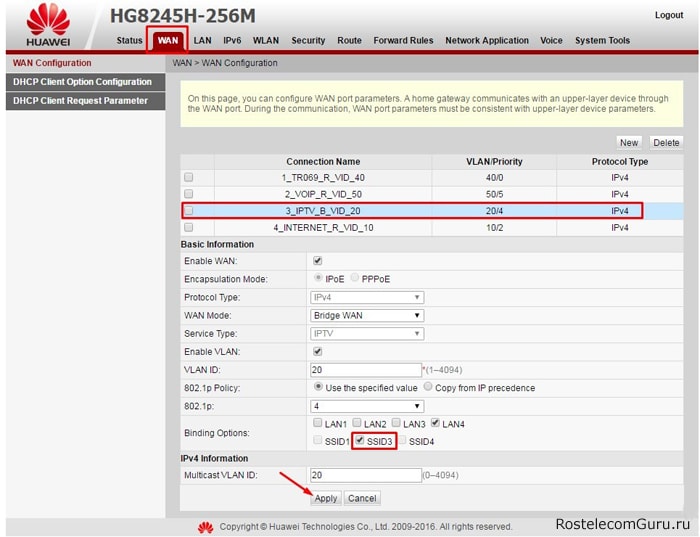
Task: Uncheck the SSID3 binding option
Action: [x=360, y=441]
